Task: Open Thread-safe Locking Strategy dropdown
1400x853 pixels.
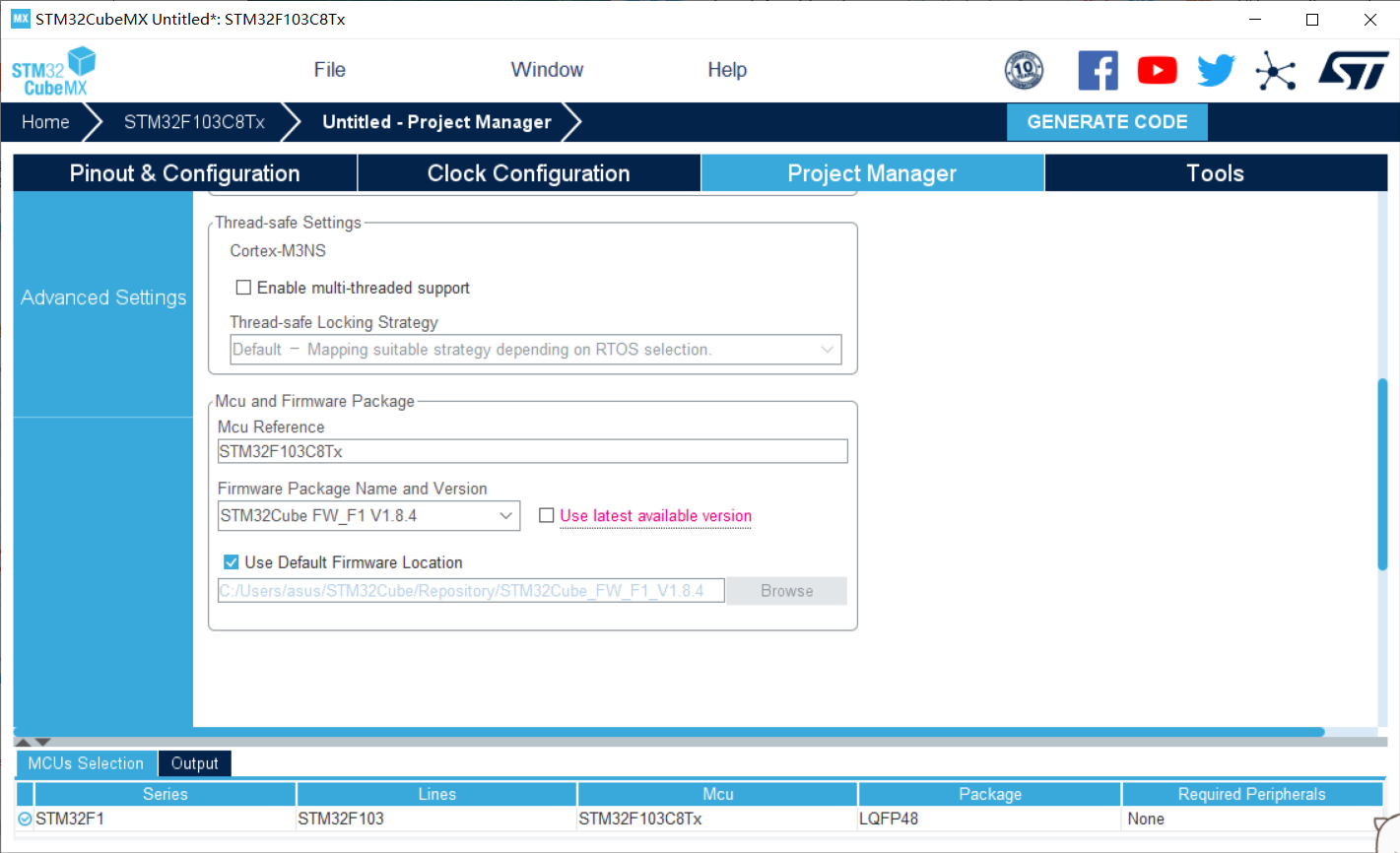Action: 536,350
